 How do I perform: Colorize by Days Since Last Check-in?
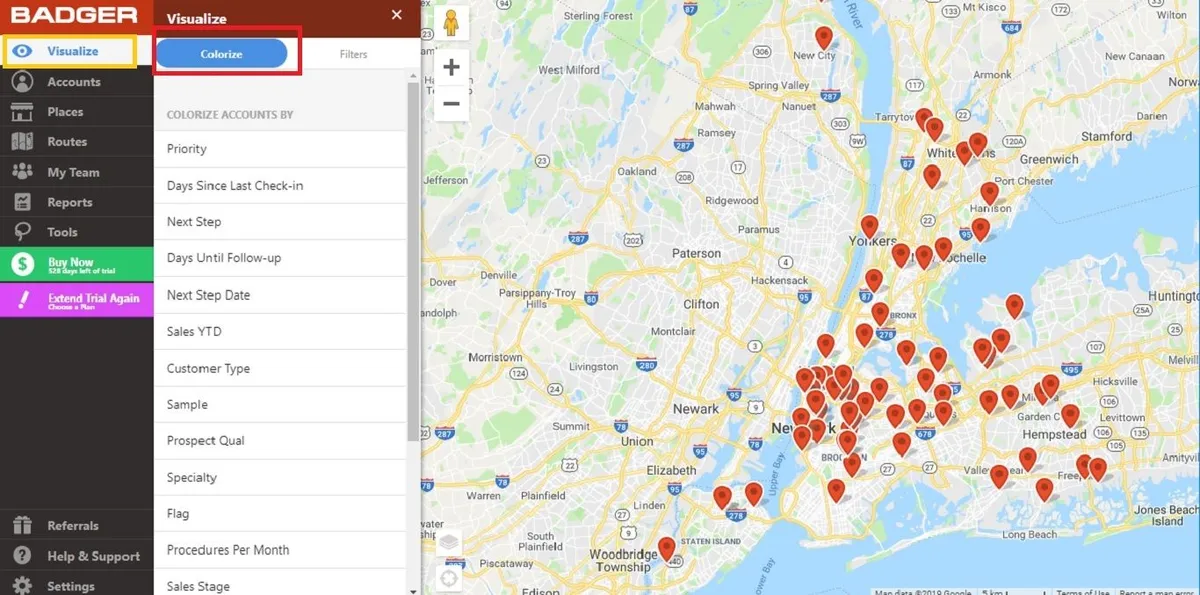(x=280, y=186)
